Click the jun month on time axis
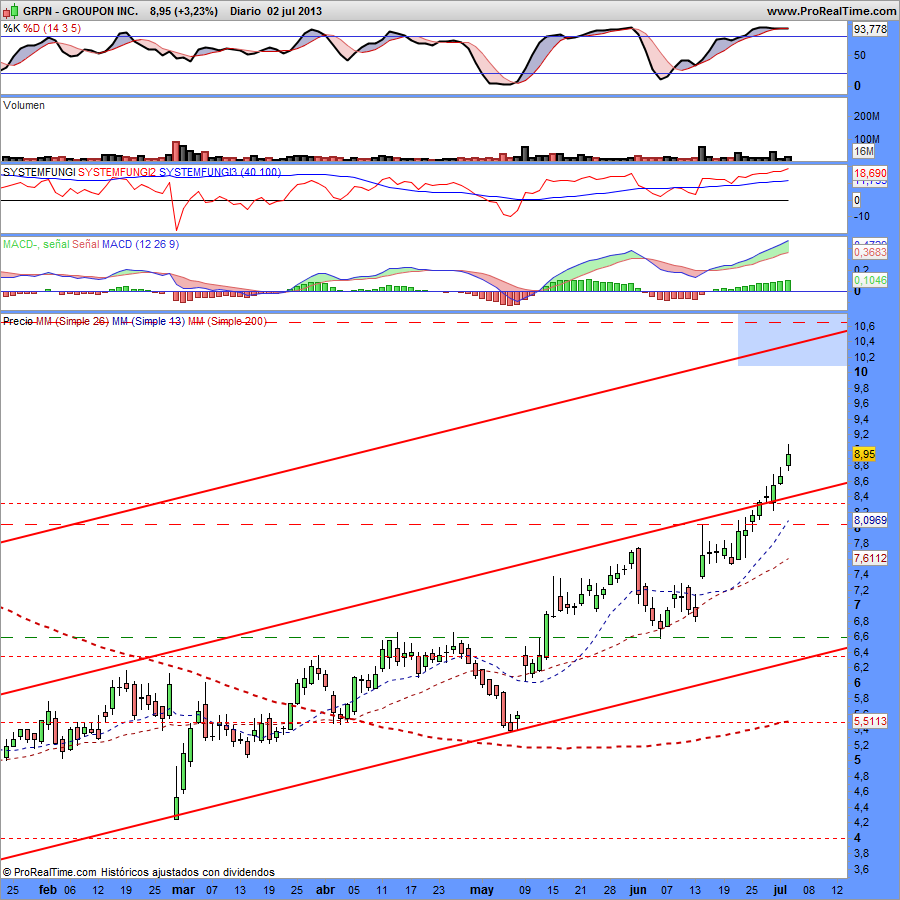This screenshot has height=900, width=900. click(x=638, y=890)
